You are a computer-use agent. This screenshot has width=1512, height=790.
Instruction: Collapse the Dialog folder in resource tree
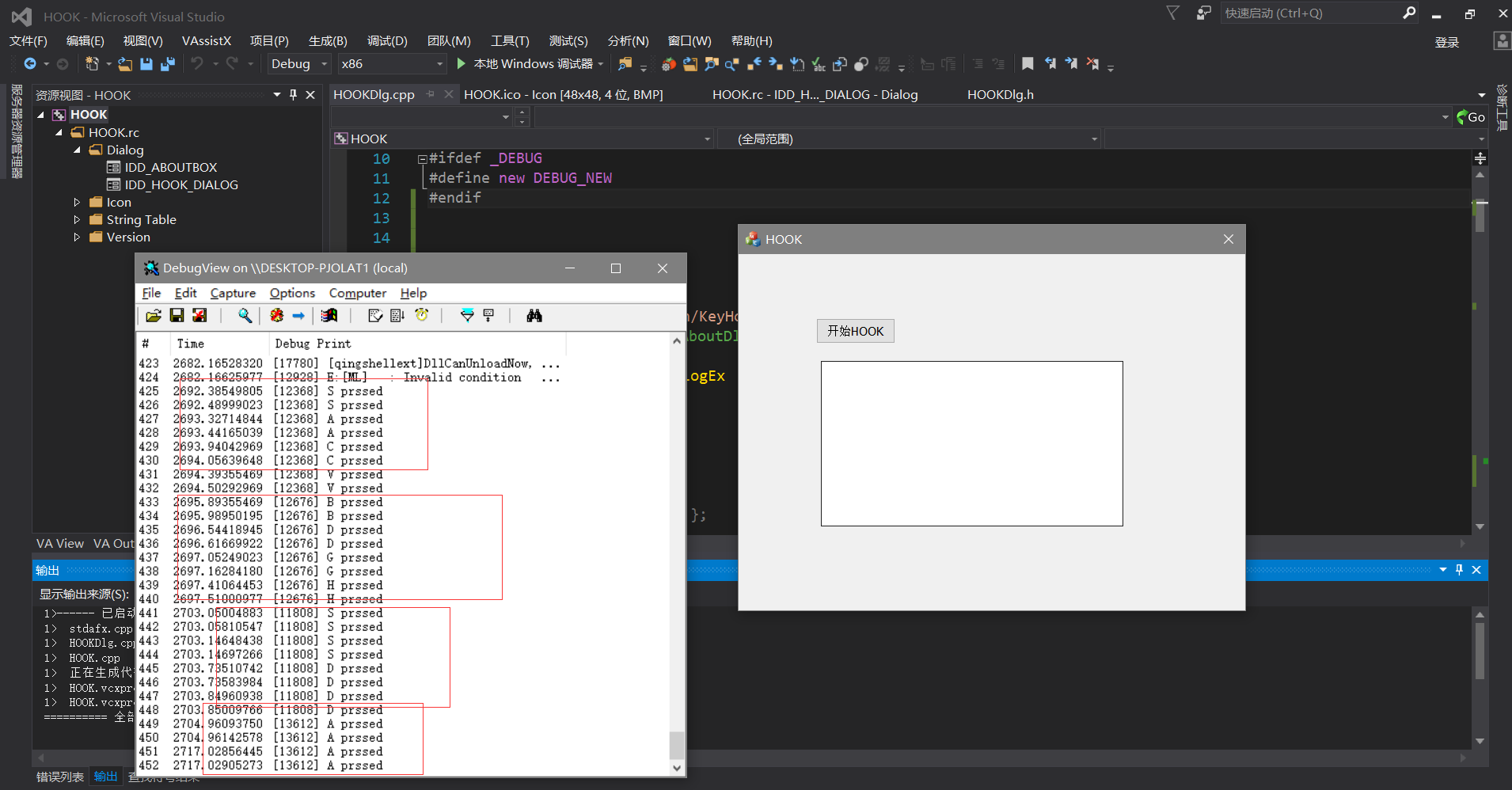(77, 150)
